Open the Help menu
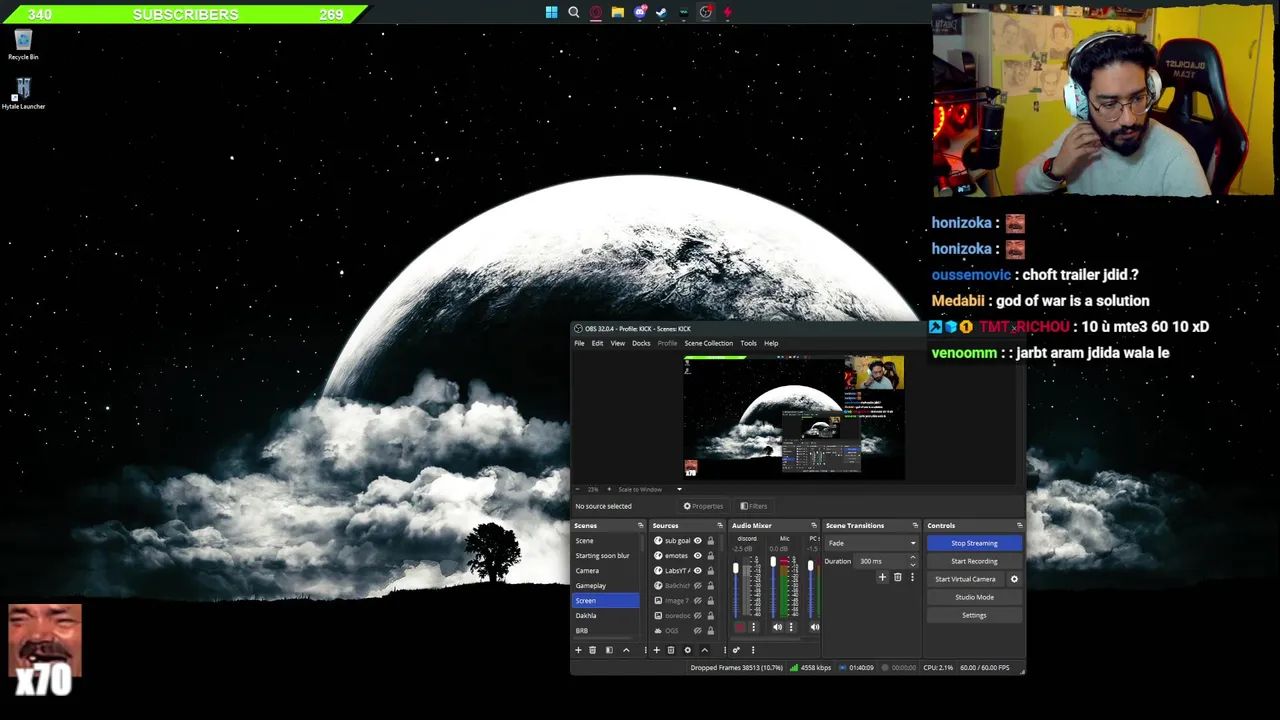The image size is (1280, 720). coord(771,343)
